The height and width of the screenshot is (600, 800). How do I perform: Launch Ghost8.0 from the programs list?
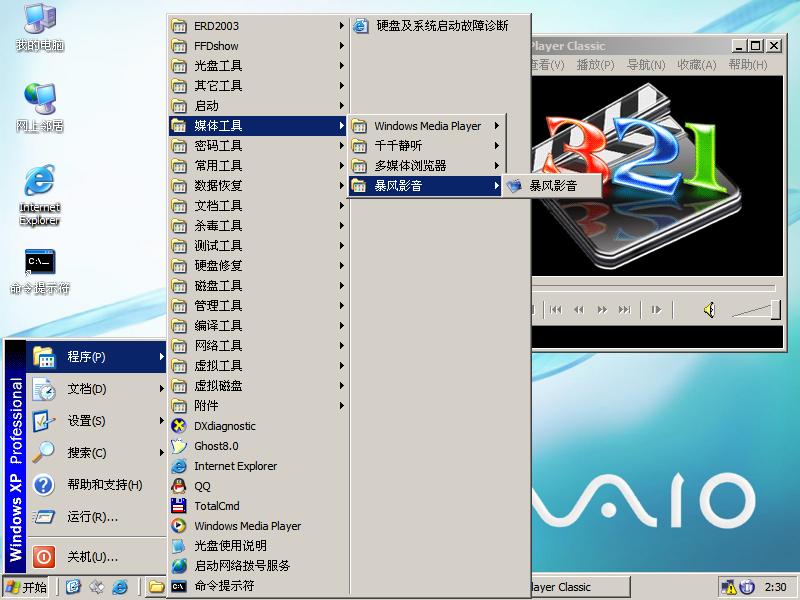tap(258, 446)
